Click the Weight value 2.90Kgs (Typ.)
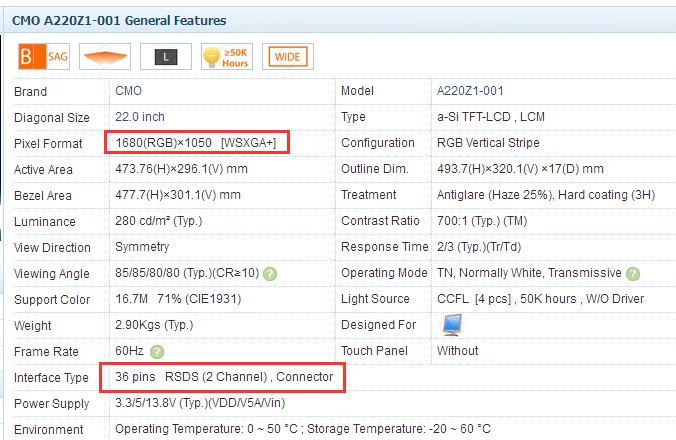The image size is (676, 440). (x=154, y=325)
